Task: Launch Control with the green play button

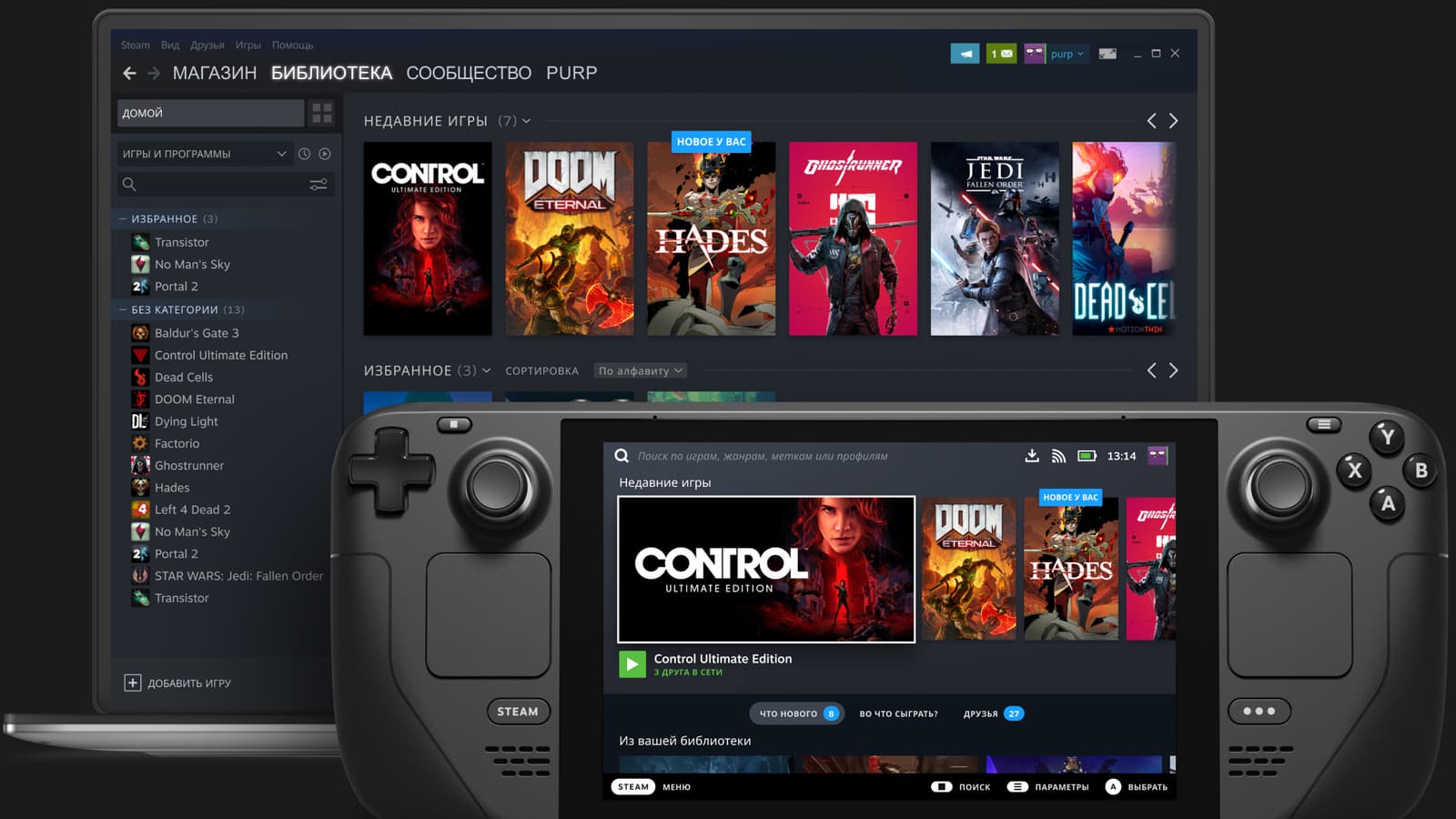Action: (x=632, y=664)
